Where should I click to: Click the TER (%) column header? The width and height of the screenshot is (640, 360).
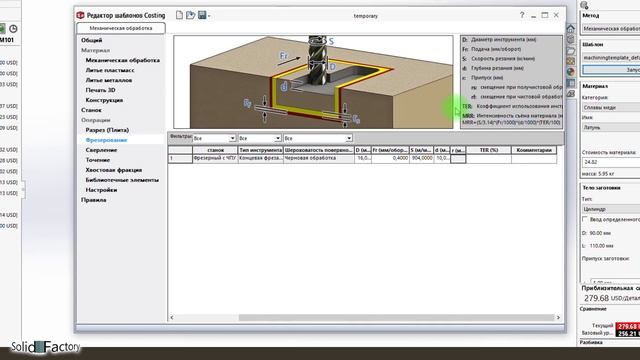(x=489, y=150)
